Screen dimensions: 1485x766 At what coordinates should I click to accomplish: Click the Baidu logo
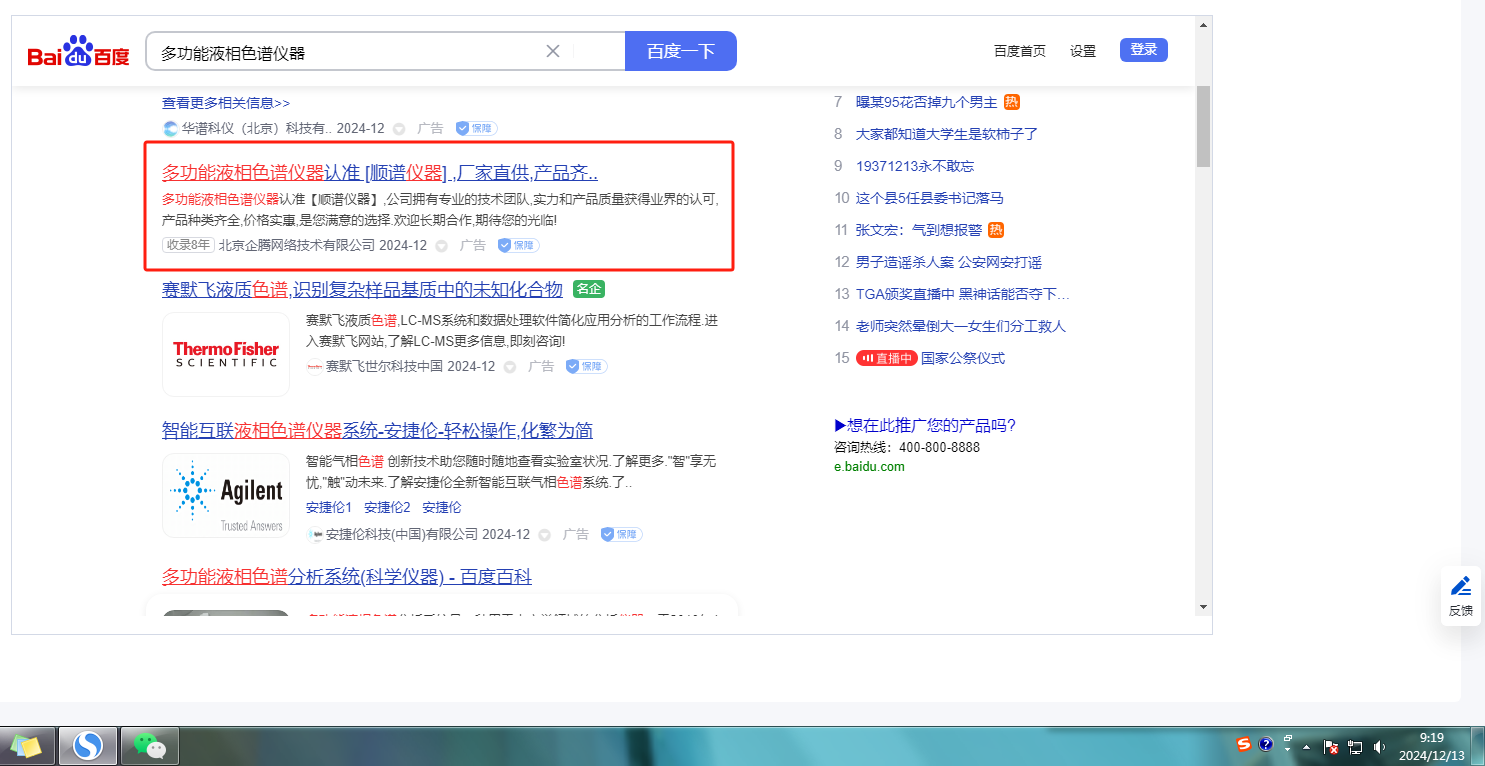[x=78, y=52]
